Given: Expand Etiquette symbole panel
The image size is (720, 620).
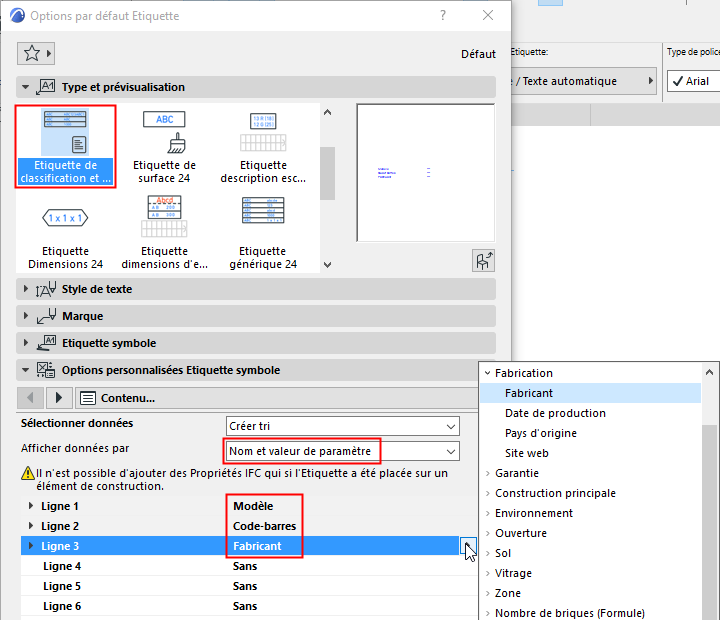Looking at the screenshot, I should [26, 343].
